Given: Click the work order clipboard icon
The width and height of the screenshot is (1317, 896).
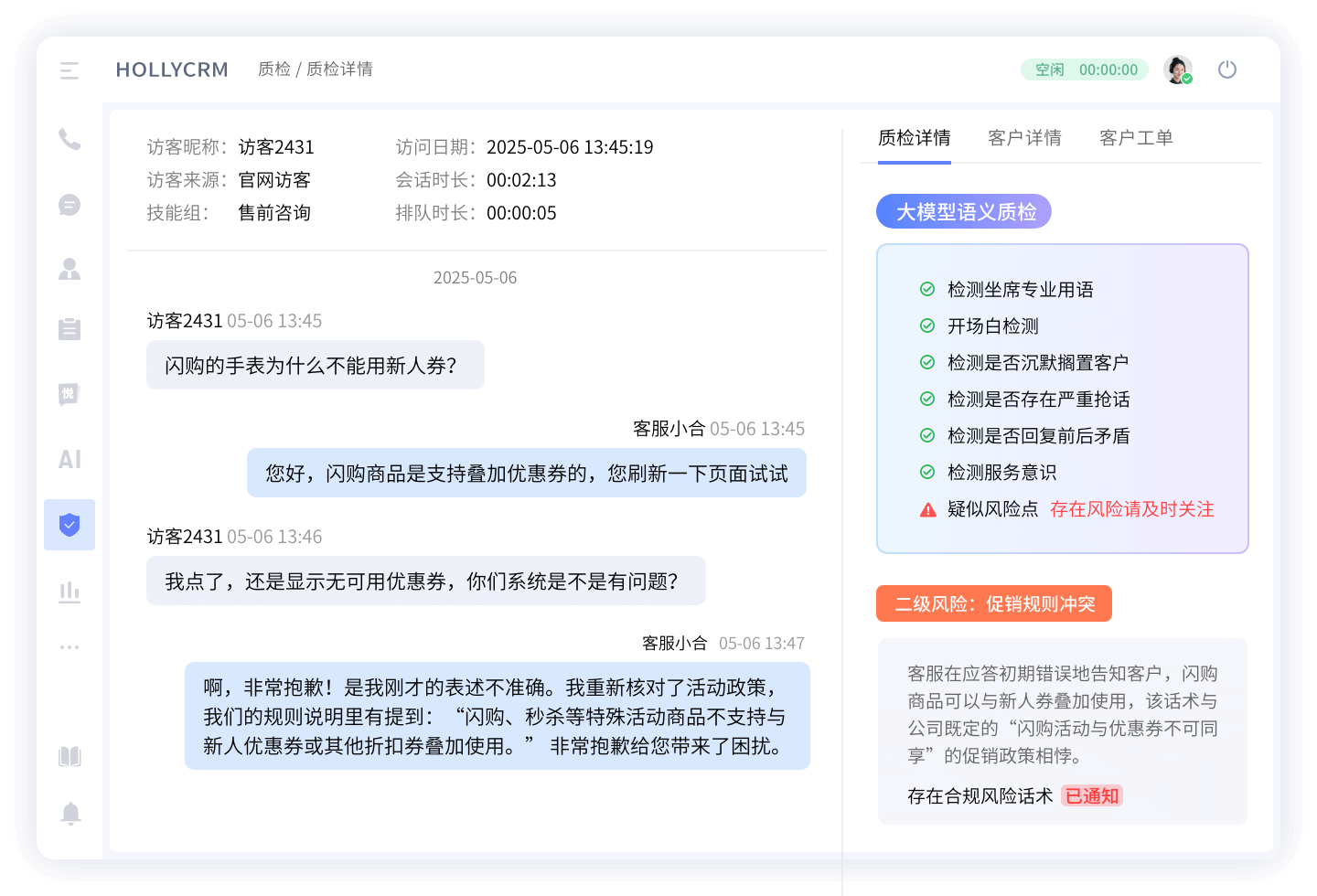Looking at the screenshot, I should pyautogui.click(x=70, y=329).
